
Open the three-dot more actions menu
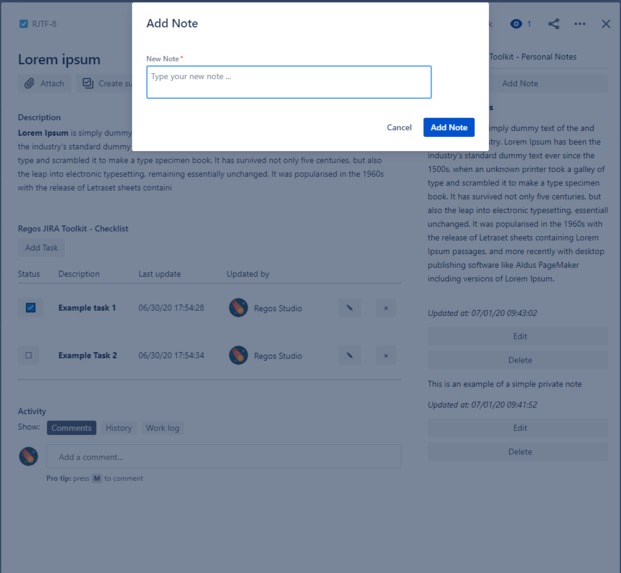click(580, 24)
